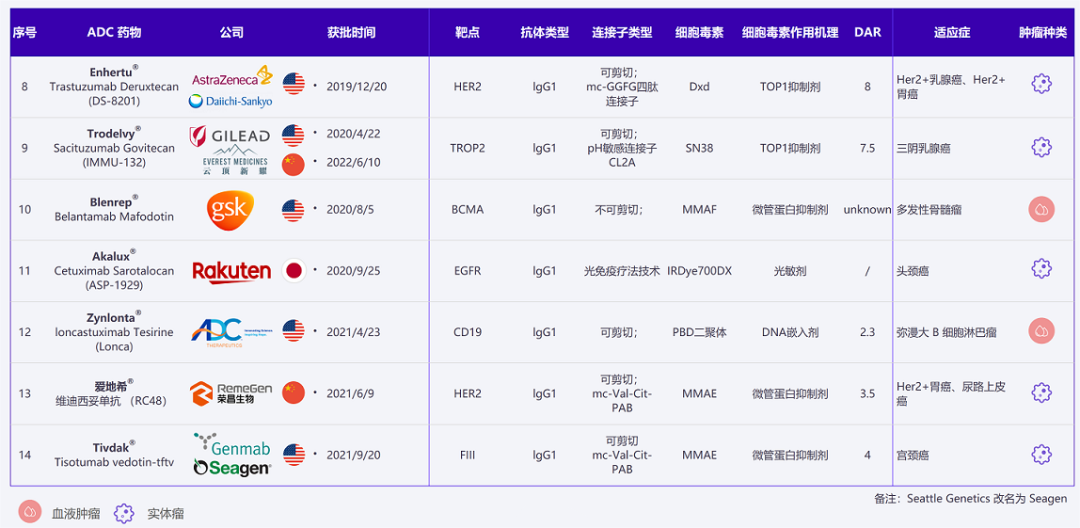Click the US flag in the Tivdak row

293,454
